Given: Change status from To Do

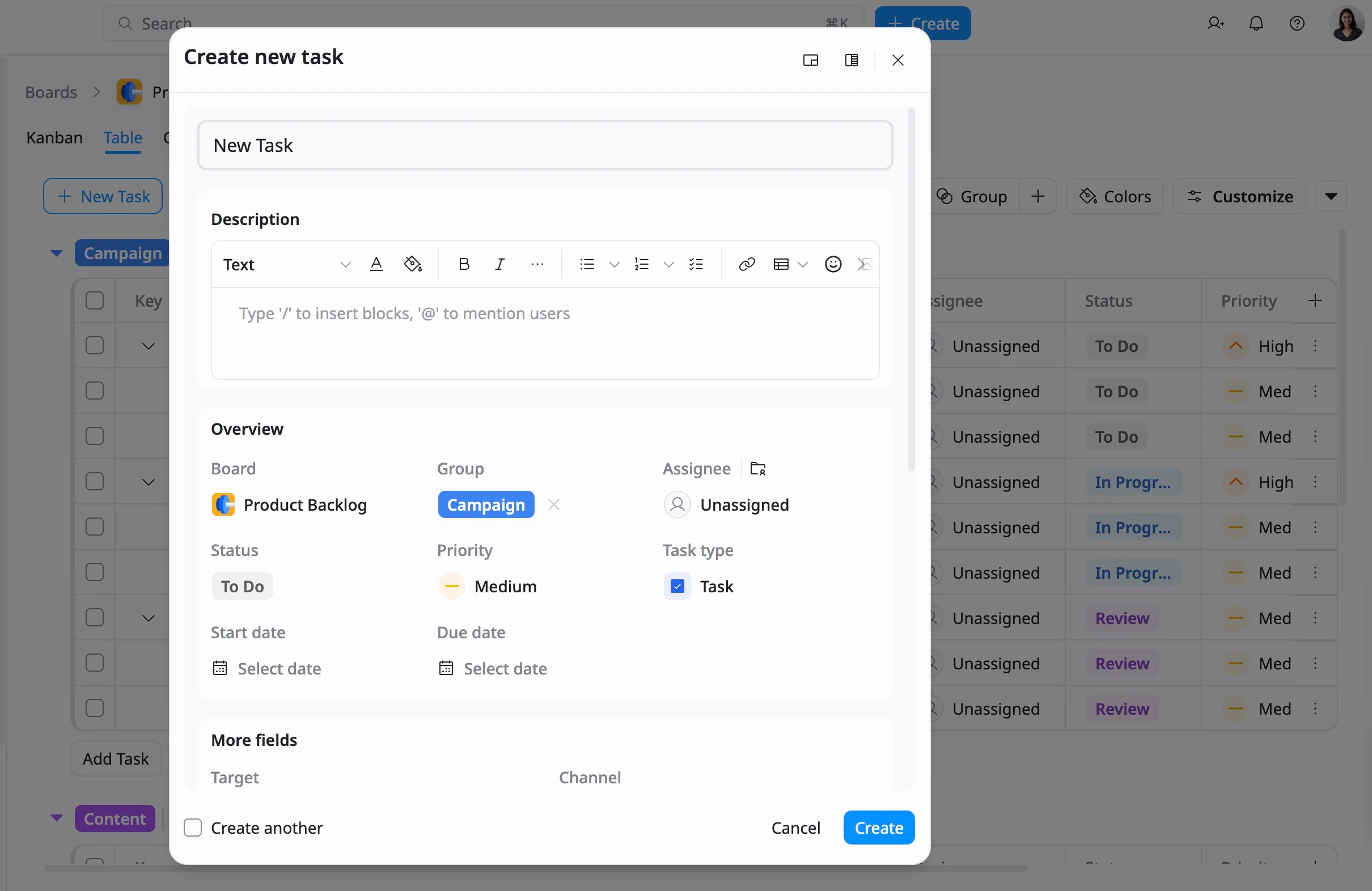Looking at the screenshot, I should tap(242, 587).
